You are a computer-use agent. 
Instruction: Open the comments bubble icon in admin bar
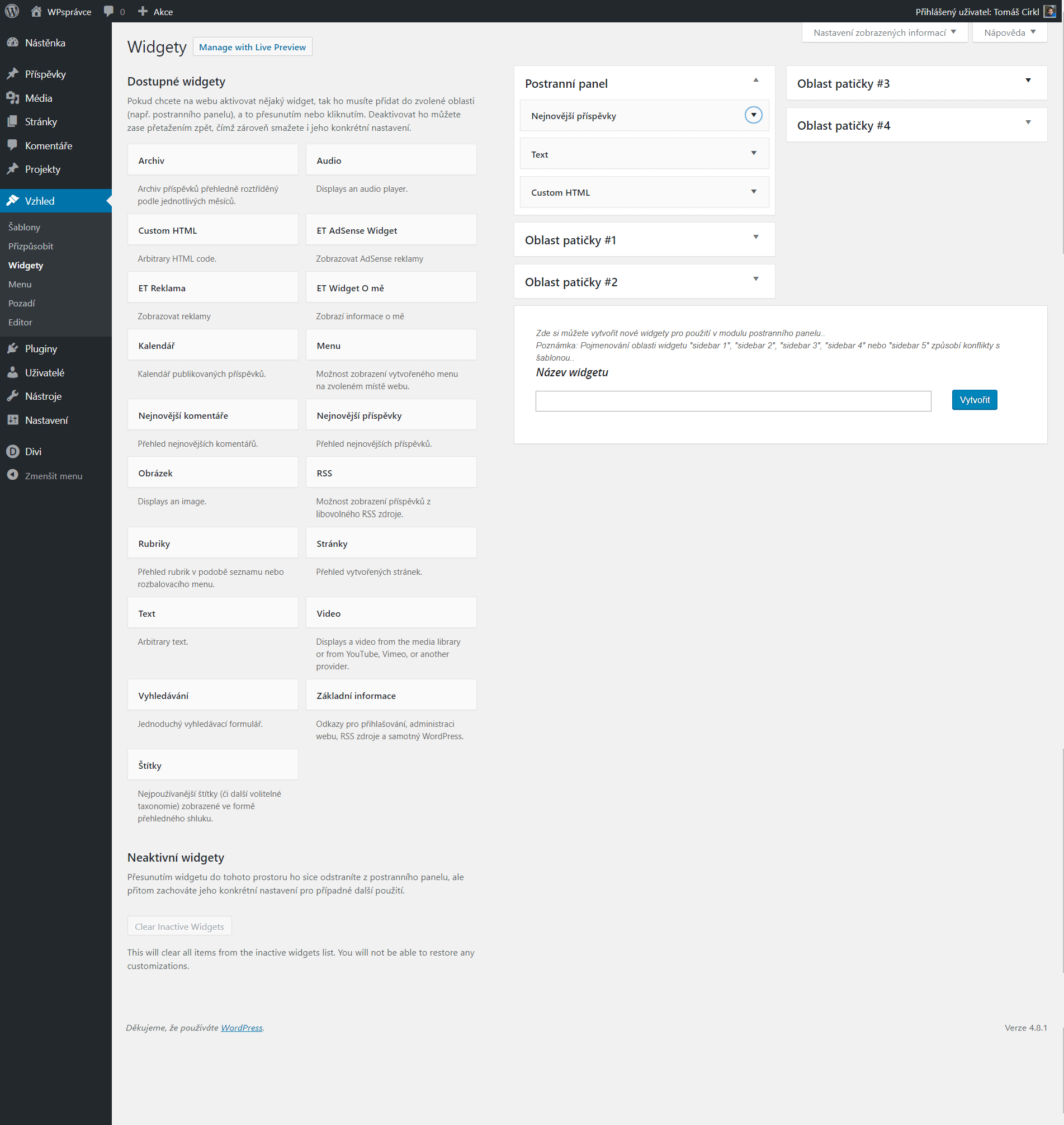109,11
